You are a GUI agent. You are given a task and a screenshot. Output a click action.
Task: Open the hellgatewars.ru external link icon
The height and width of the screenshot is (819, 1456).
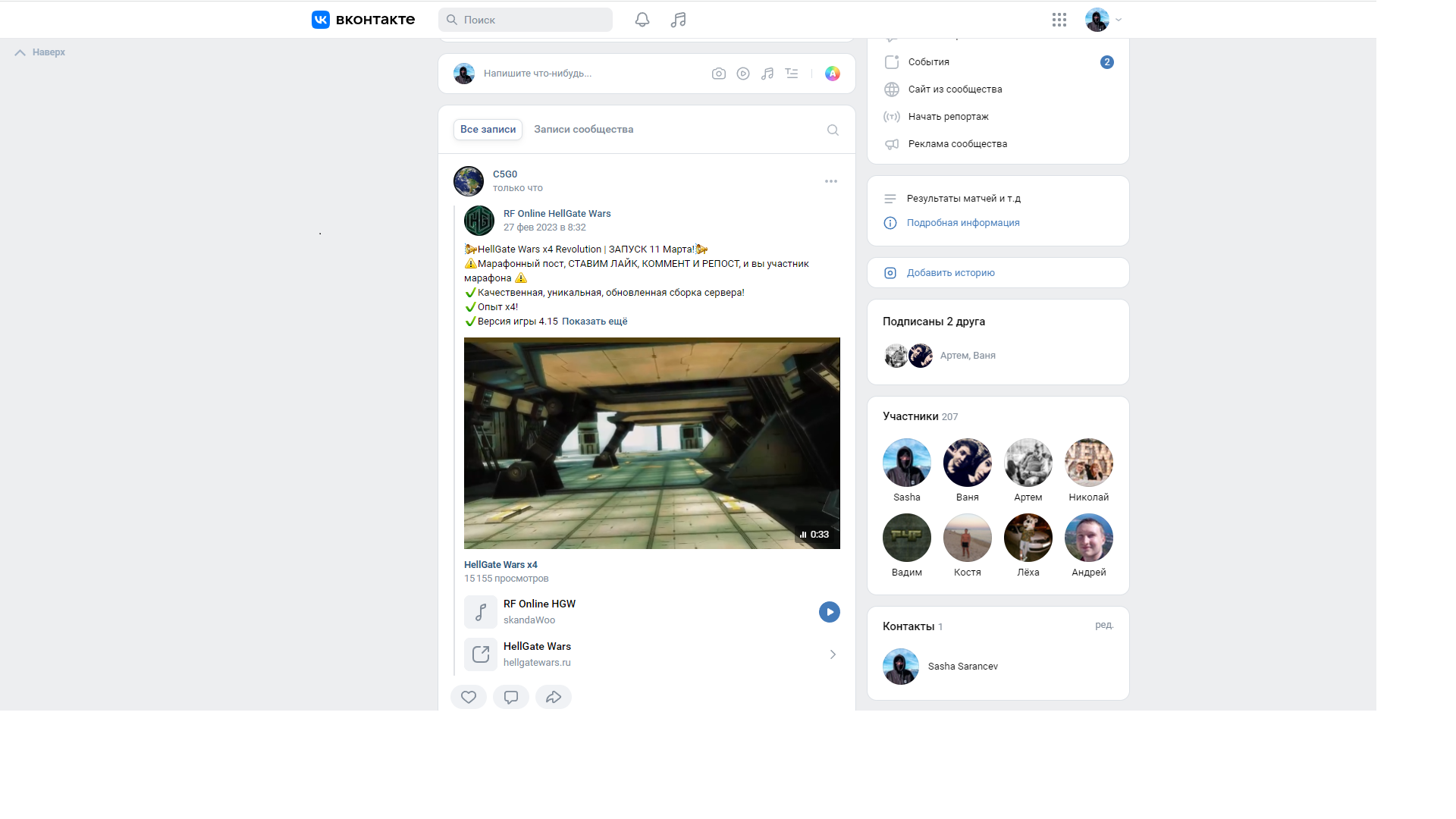point(481,654)
